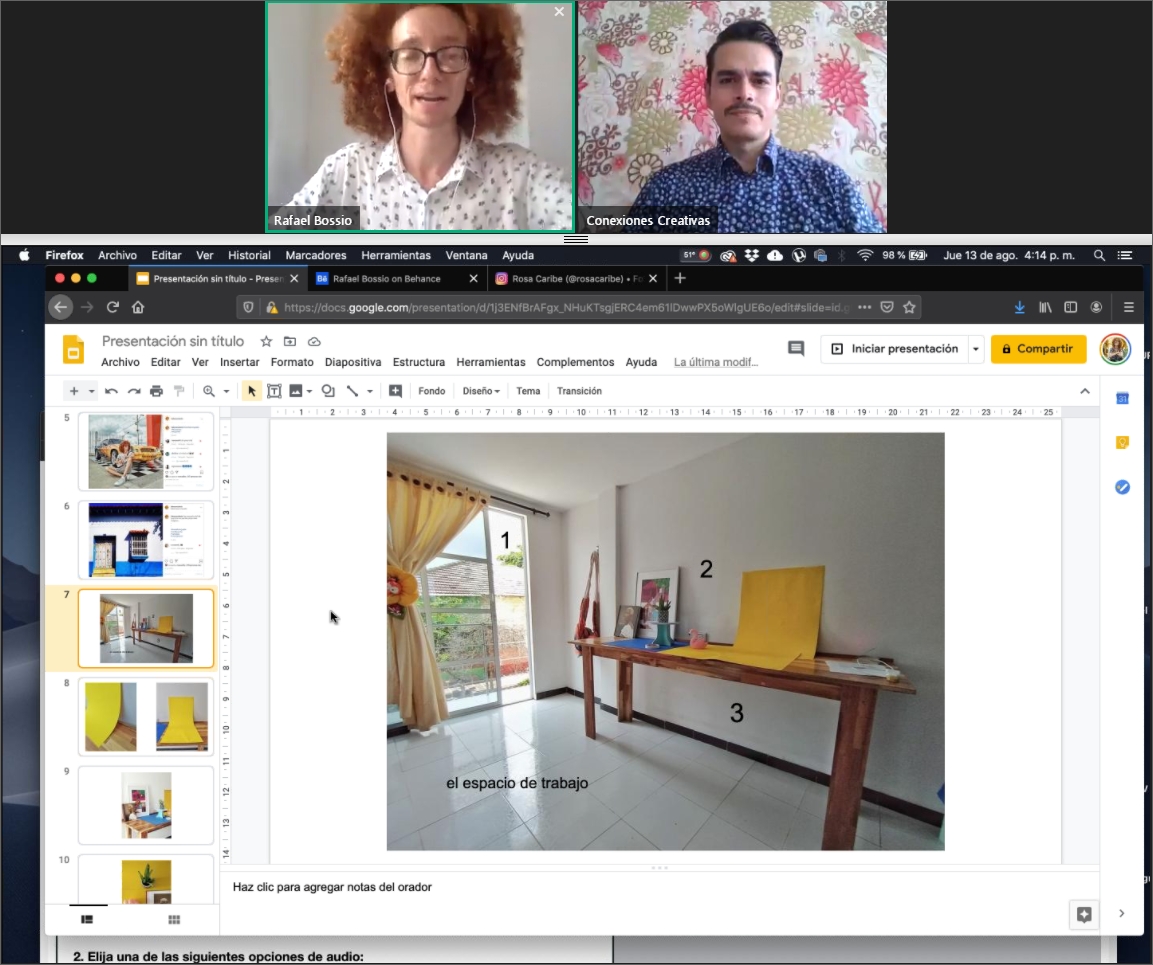Open the zoom dropdown arrow
This screenshot has height=965, width=1153.
(x=226, y=391)
